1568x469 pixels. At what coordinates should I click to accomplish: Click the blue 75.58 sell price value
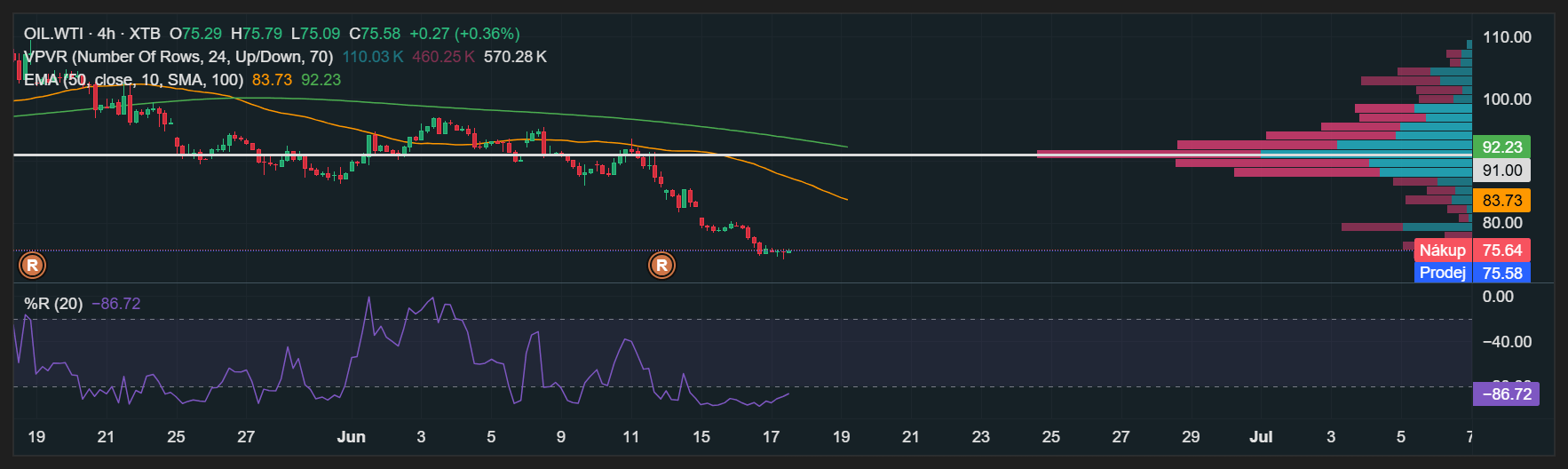coord(1502,273)
